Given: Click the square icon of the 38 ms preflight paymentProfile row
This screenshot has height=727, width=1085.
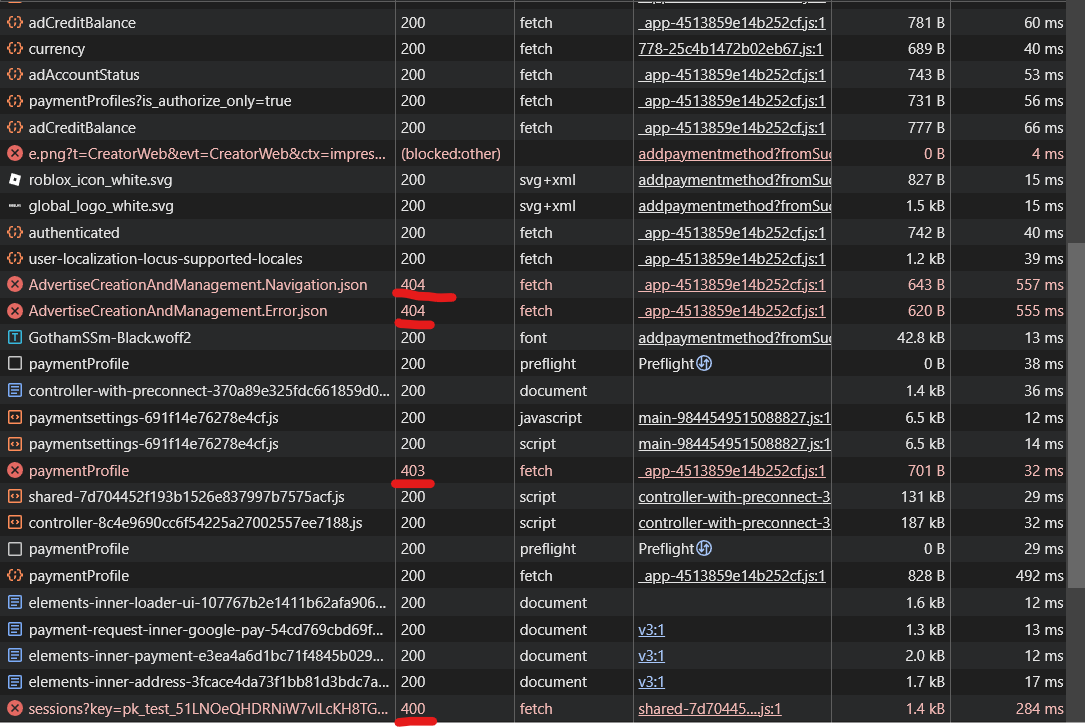Looking at the screenshot, I should click(x=15, y=364).
